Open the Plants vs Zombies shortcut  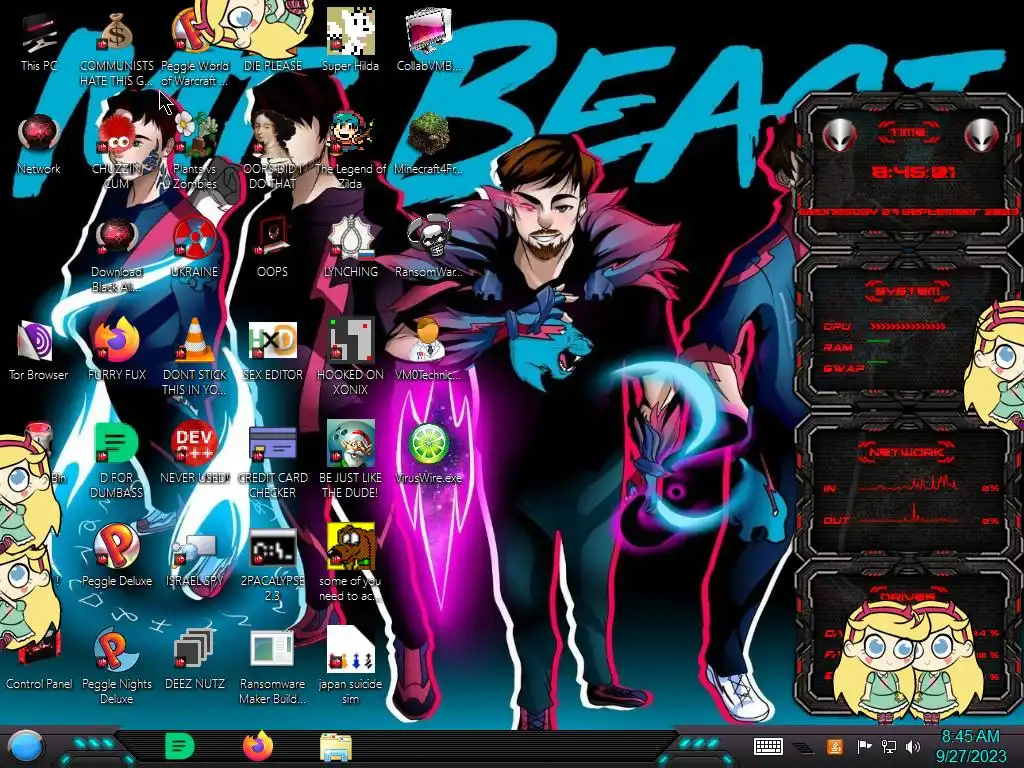[x=195, y=152]
